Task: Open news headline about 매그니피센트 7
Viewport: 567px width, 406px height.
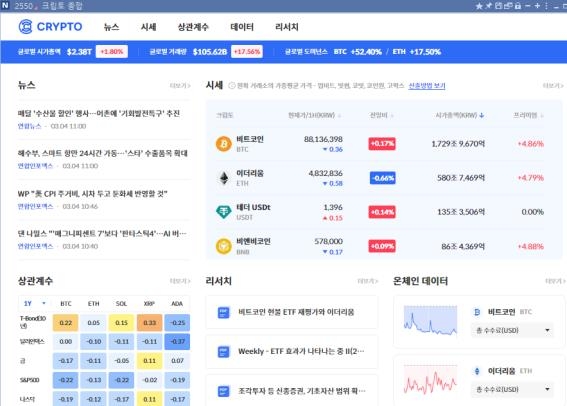Action: tap(102, 234)
